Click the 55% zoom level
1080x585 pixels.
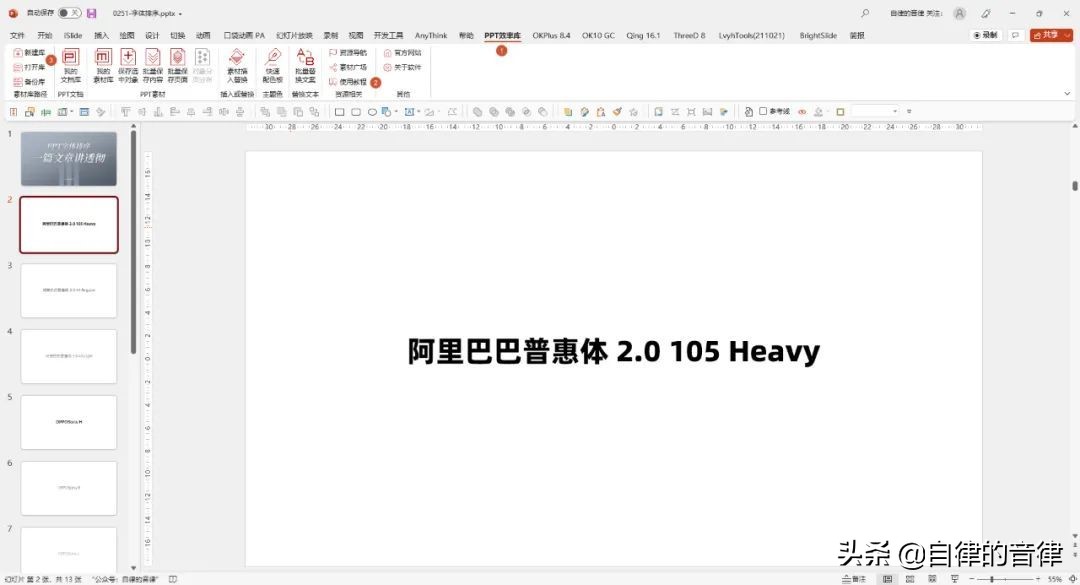tap(1055, 579)
